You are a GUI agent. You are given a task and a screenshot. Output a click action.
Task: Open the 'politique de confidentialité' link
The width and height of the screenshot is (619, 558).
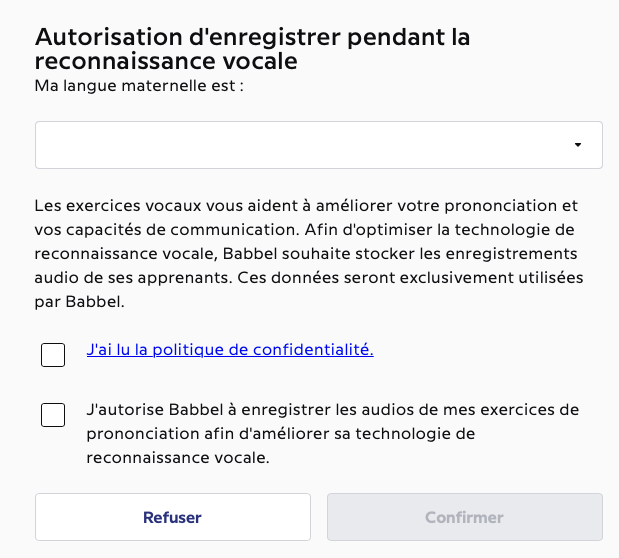[230, 350]
